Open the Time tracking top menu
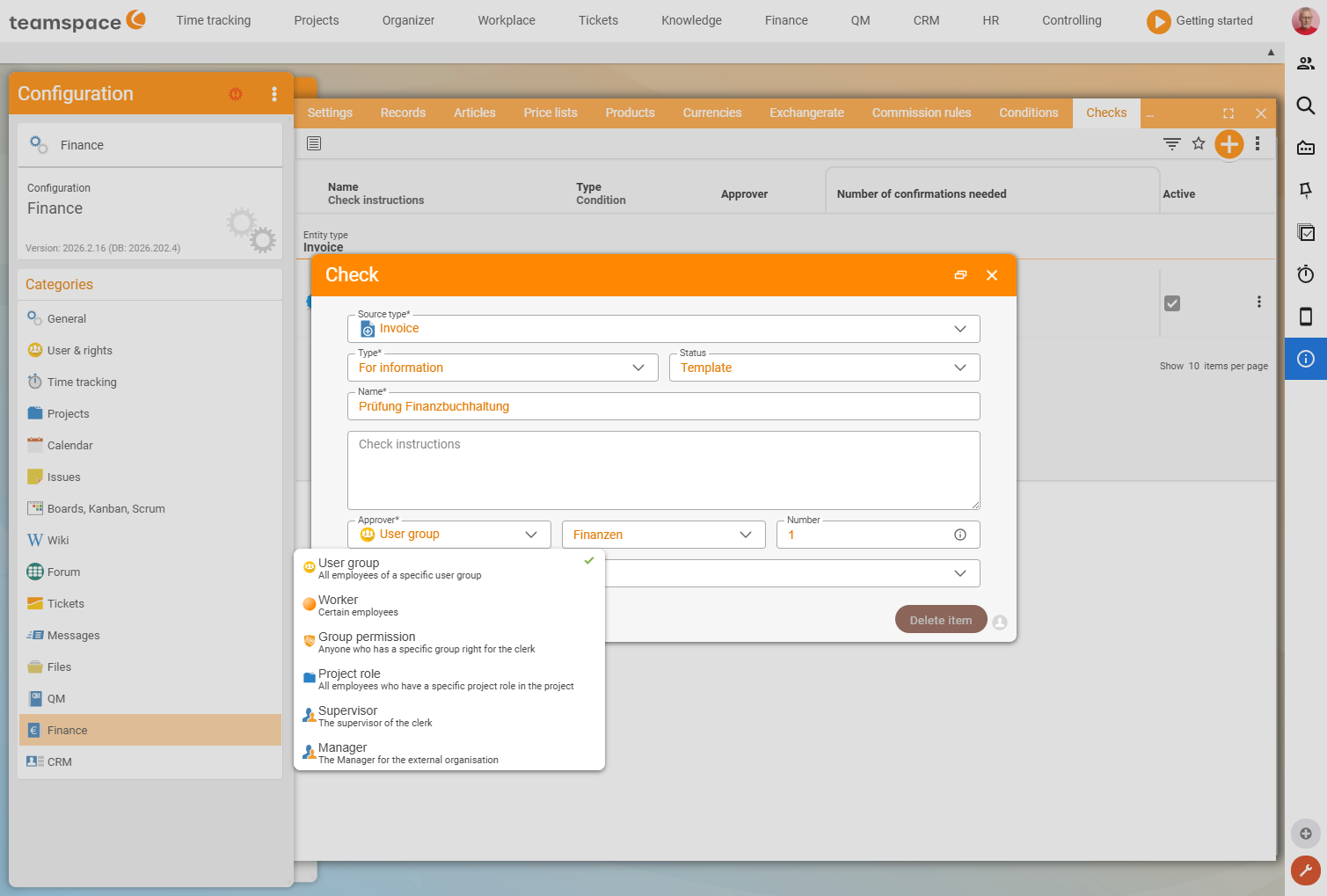Screen dimensions: 1327x896 pyautogui.click(x=214, y=20)
